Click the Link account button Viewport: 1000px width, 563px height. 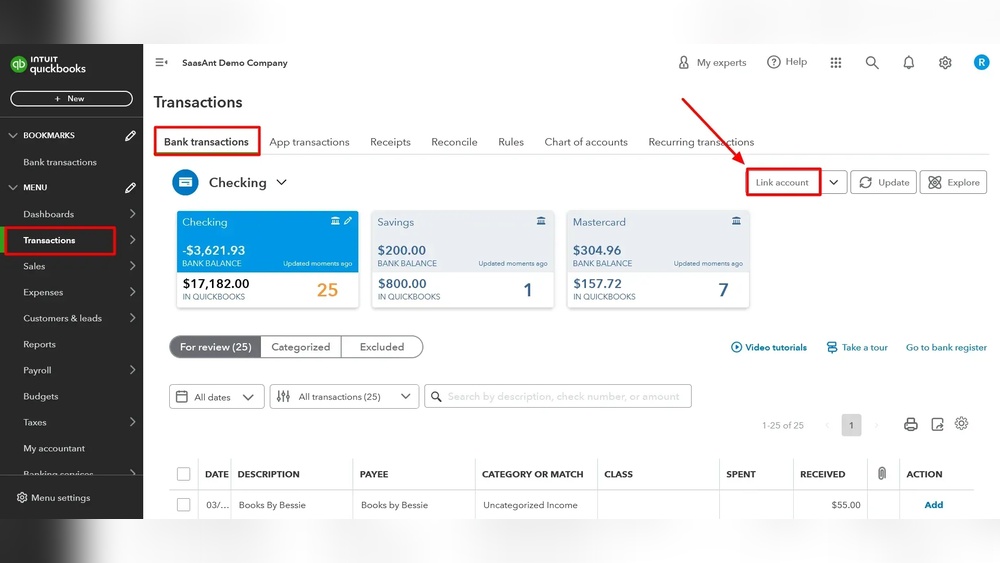pyautogui.click(x=783, y=182)
